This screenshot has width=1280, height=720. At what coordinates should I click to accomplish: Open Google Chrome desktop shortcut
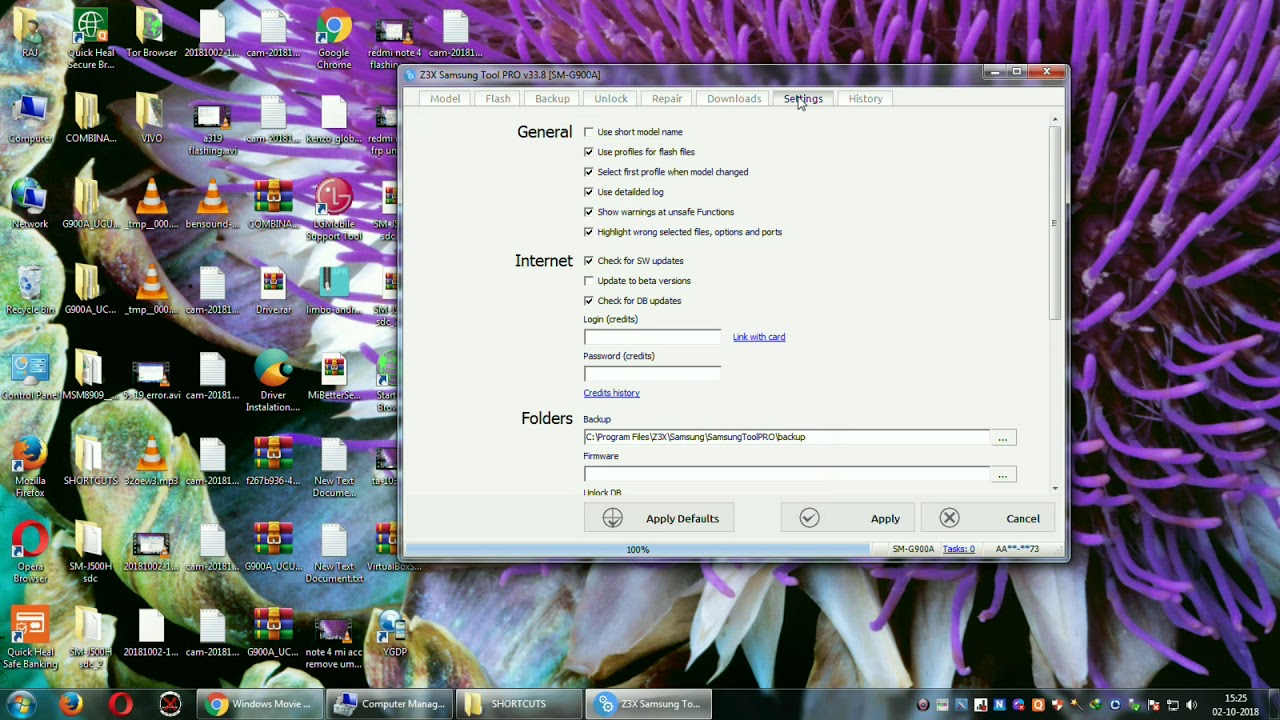pos(334,40)
